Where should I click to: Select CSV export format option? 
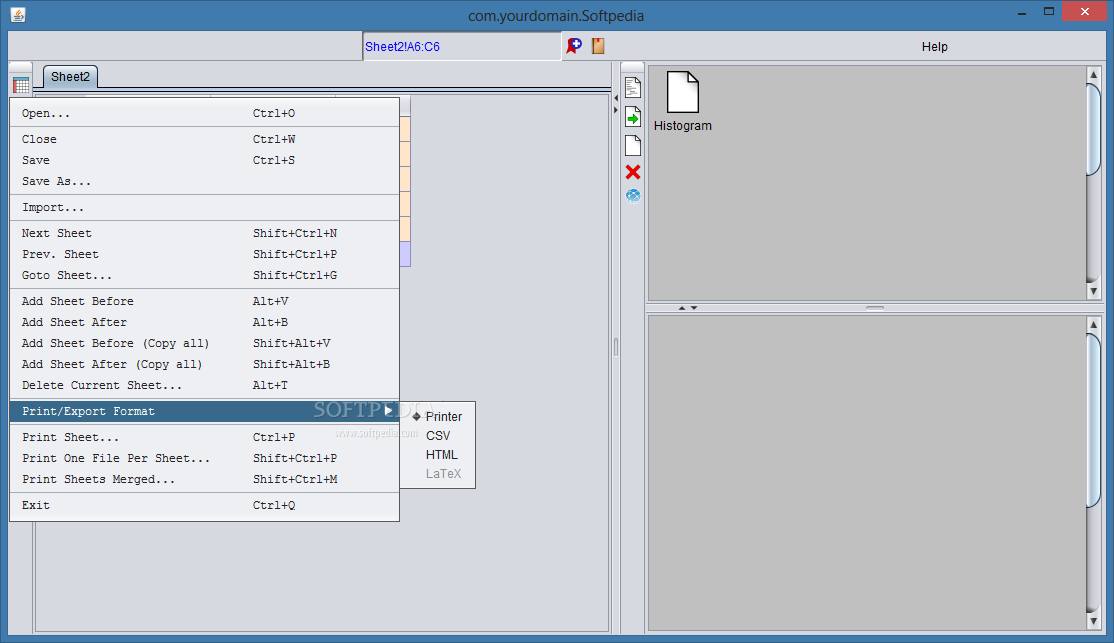[x=438, y=436]
